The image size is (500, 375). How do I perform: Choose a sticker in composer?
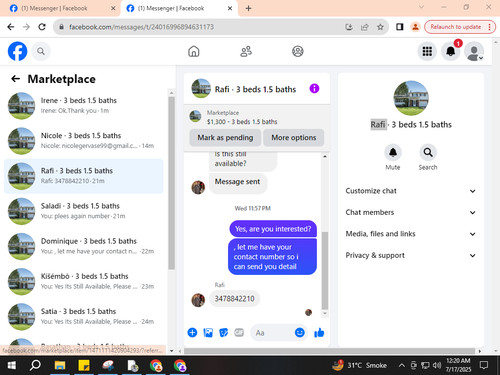223,332
